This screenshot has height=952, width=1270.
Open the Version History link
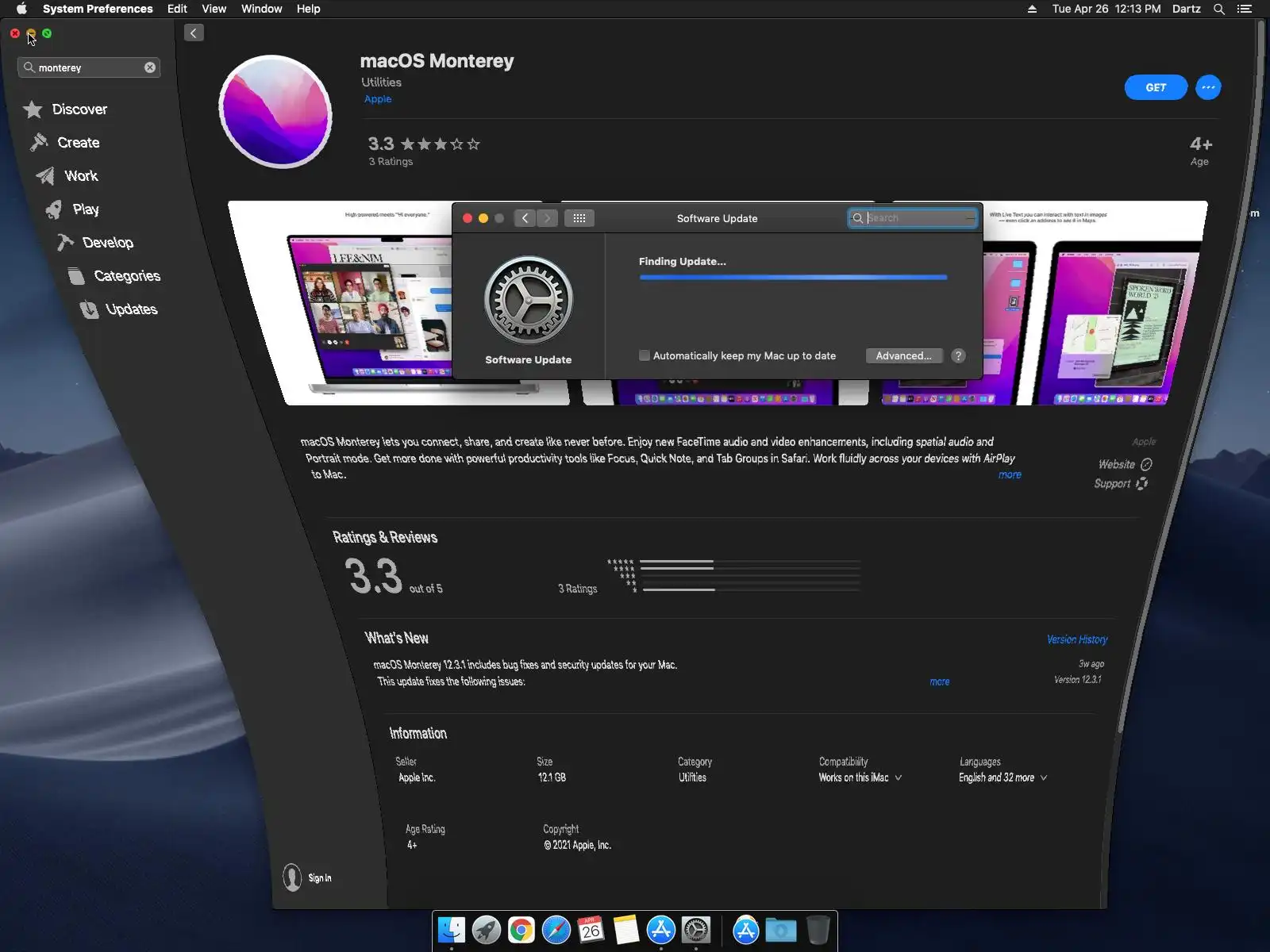tap(1077, 639)
